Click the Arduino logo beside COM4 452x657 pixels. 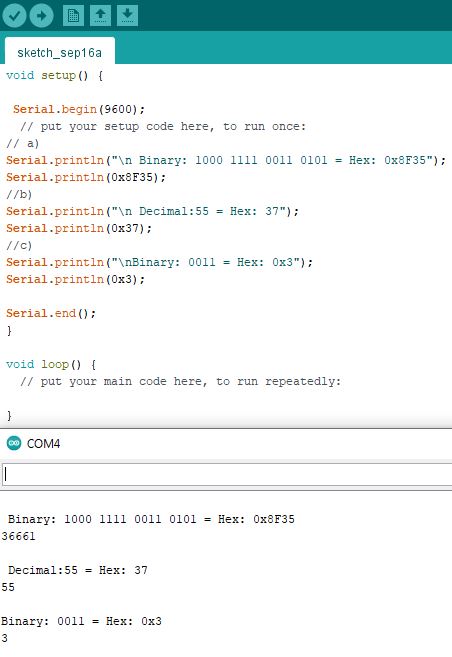(x=14, y=443)
